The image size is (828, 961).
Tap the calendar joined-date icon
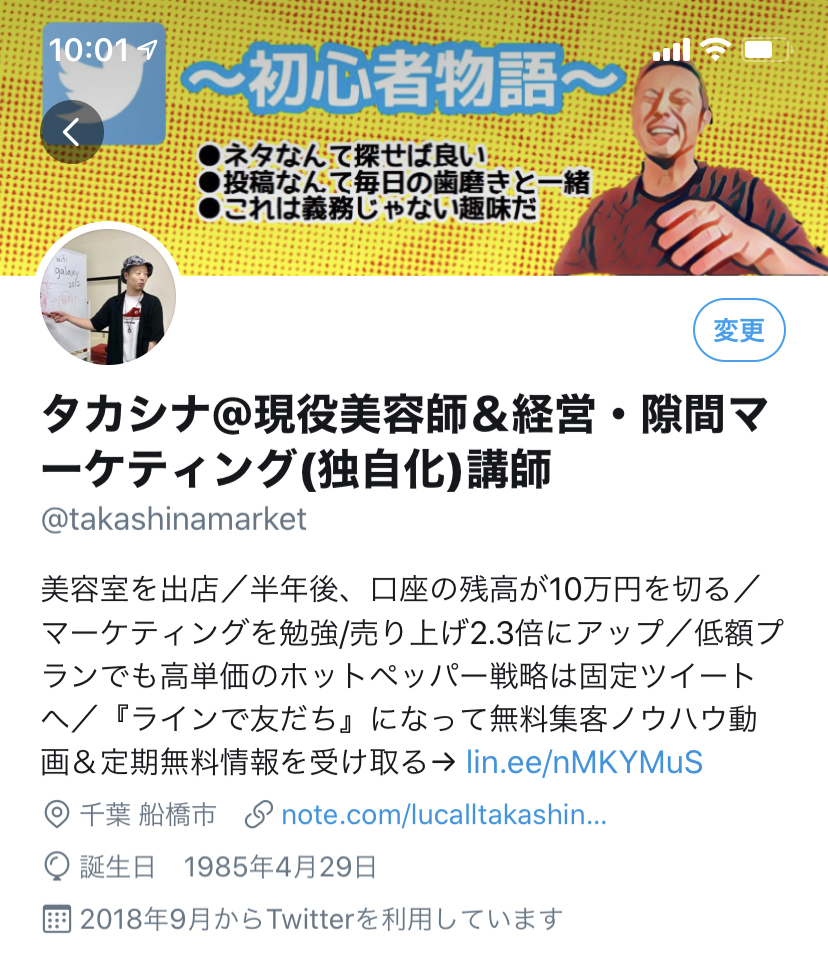coord(57,919)
